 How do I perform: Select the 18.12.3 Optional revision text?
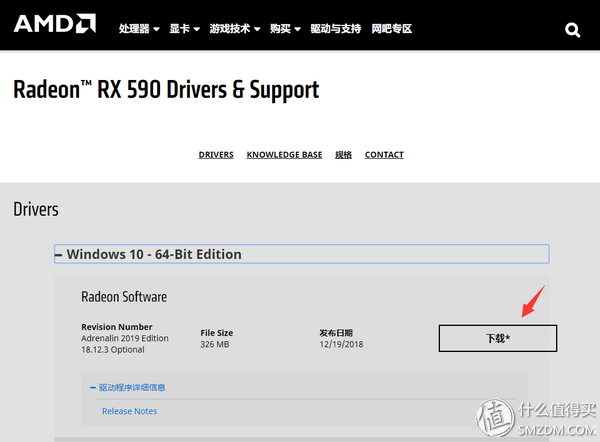[x=113, y=349]
